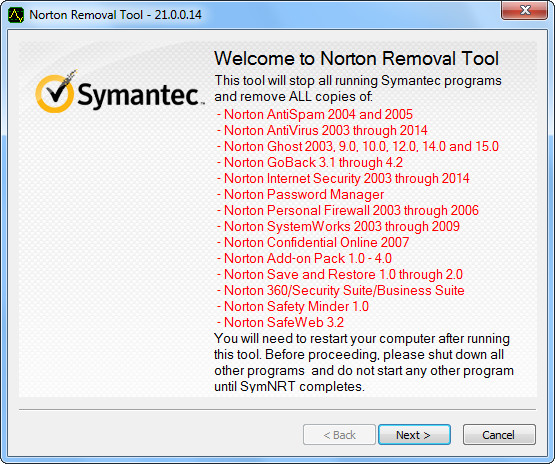Click the 'until SymNRT completes.' sentence
Viewport: 555px width, 464px height.
(289, 386)
